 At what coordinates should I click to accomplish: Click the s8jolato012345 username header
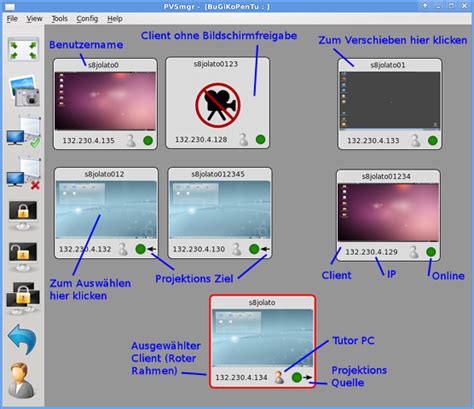pos(218,174)
